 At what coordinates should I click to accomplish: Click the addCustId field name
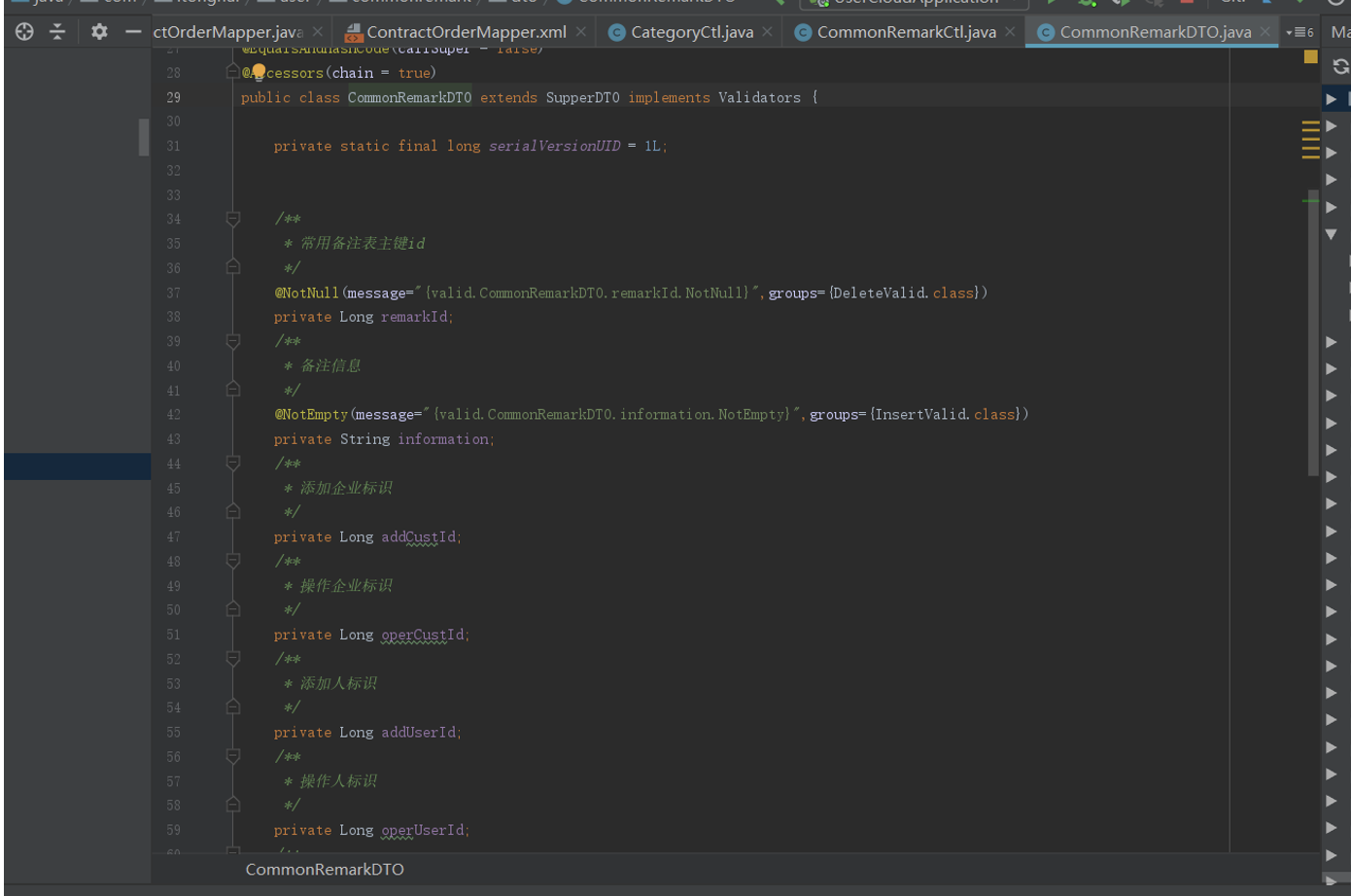click(x=418, y=536)
